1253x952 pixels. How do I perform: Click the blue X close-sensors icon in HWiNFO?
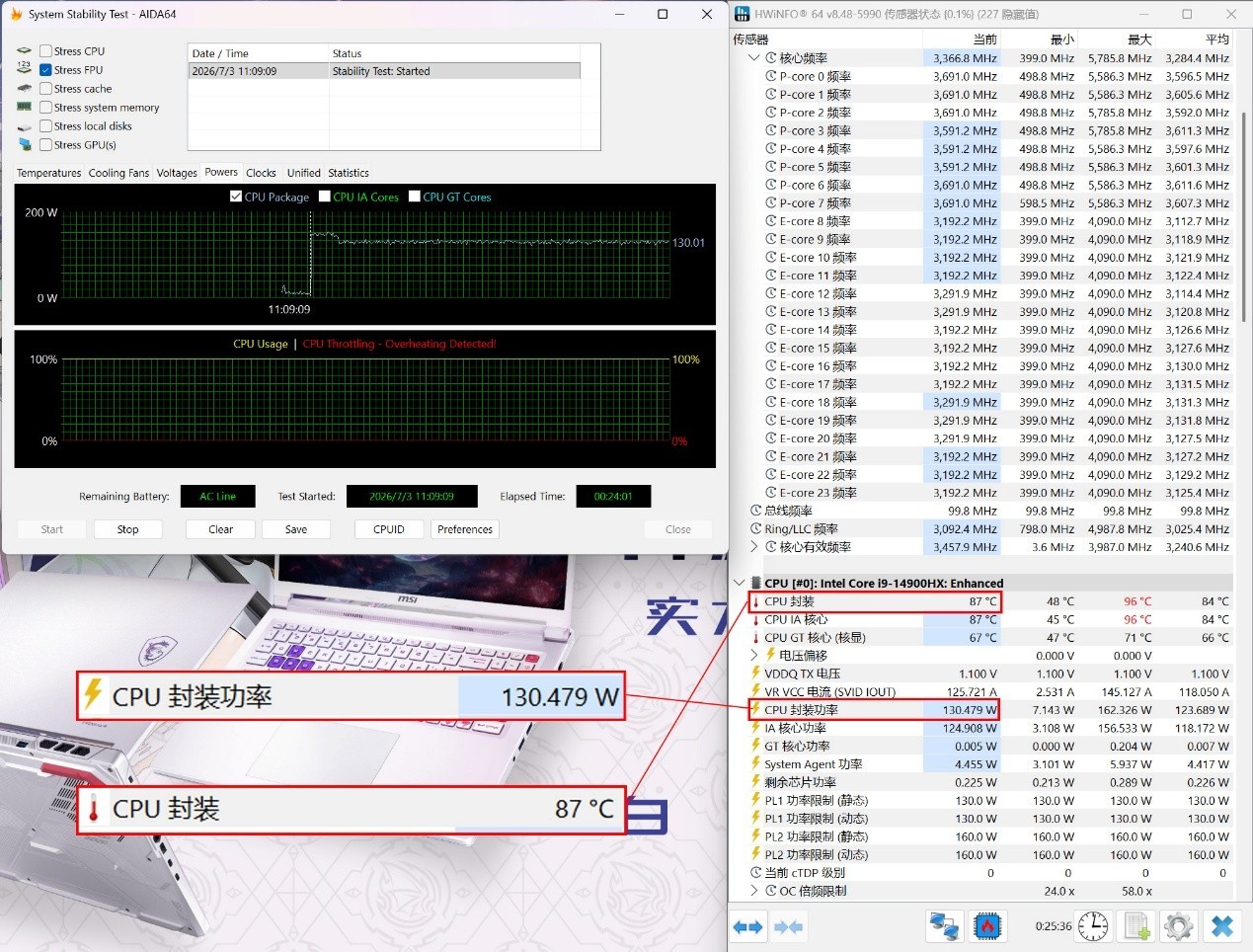point(1222,926)
